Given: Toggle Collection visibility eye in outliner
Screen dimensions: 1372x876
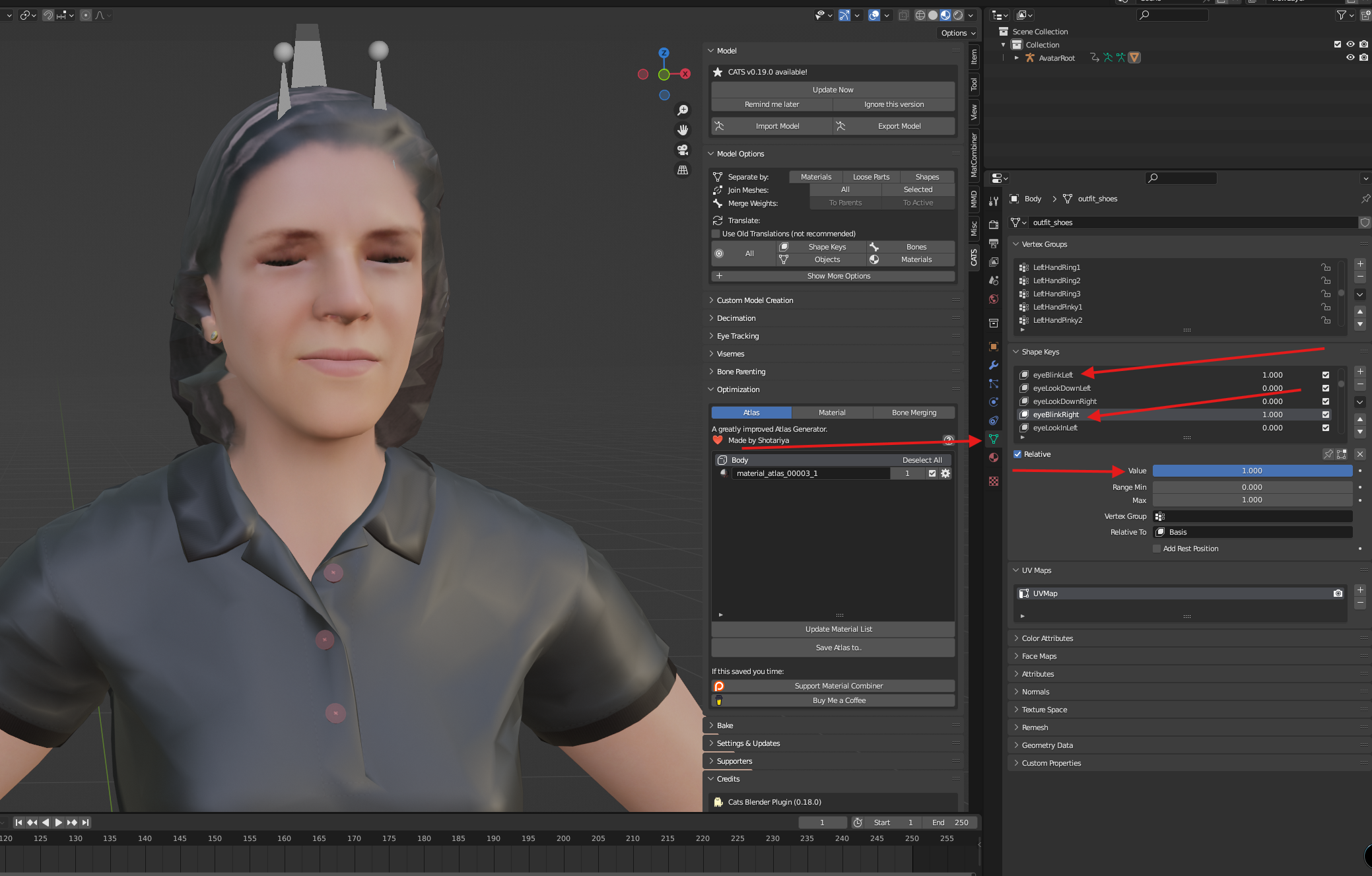Looking at the screenshot, I should [1350, 44].
